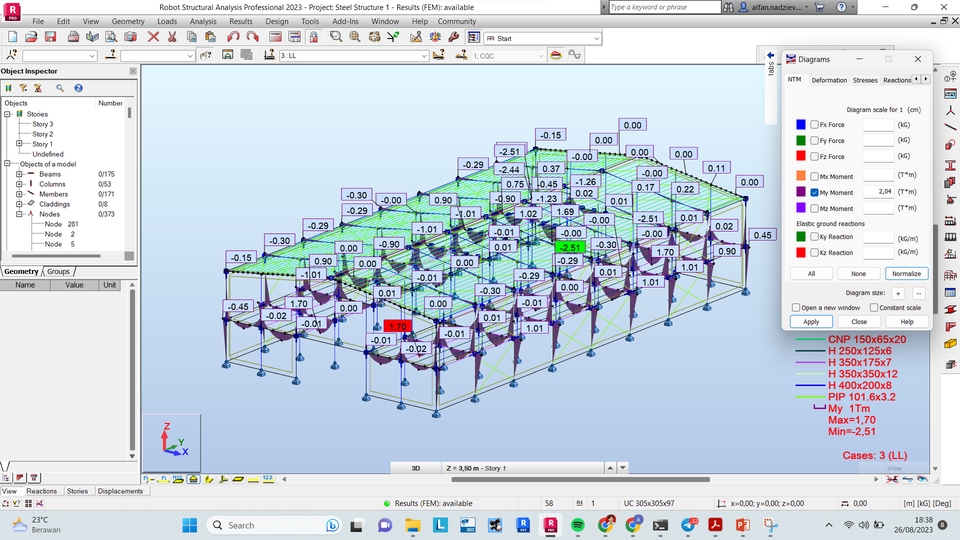Click the Redo arrow icon
This screenshot has width=960, height=540.
252,37
